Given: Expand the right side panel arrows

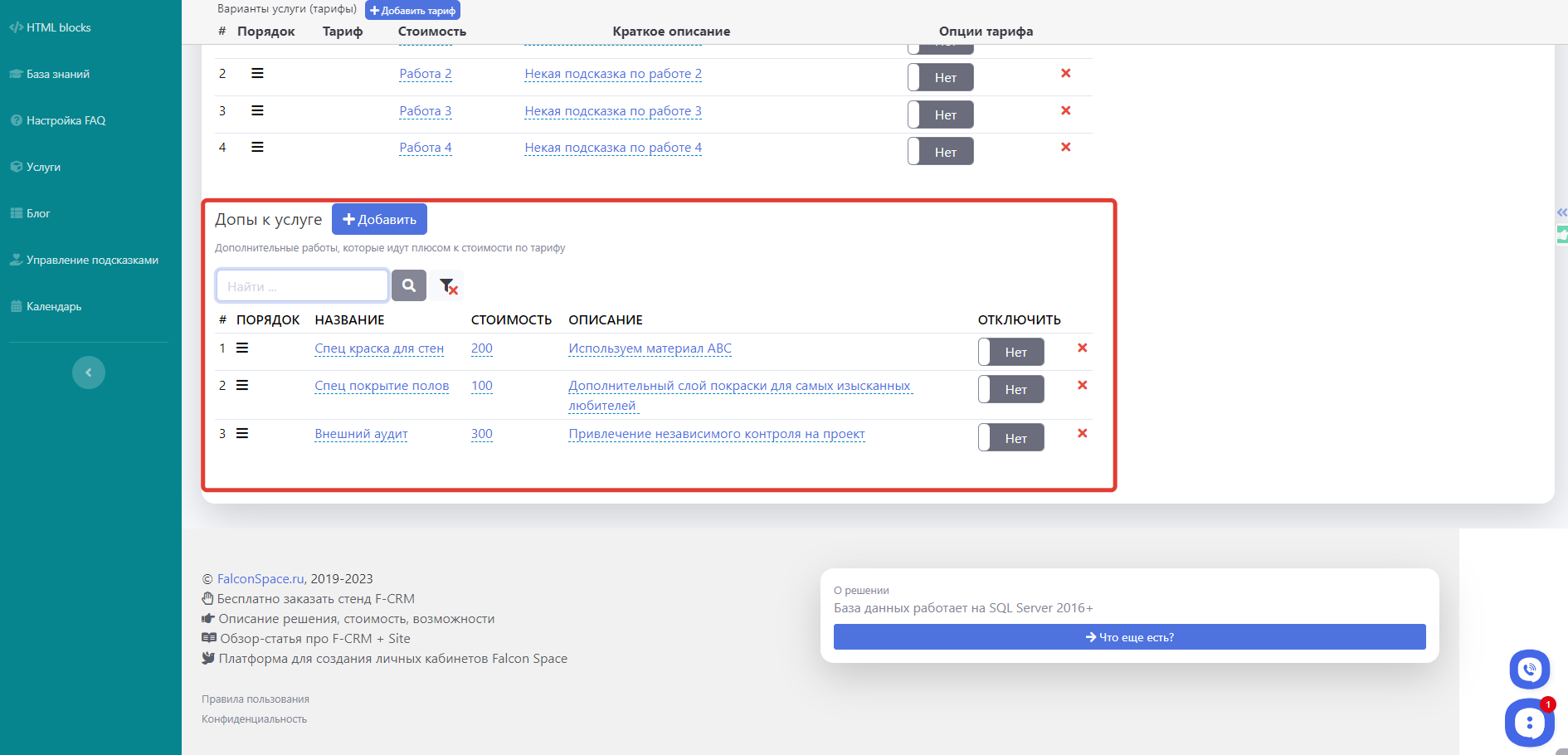Looking at the screenshot, I should pos(1561,212).
